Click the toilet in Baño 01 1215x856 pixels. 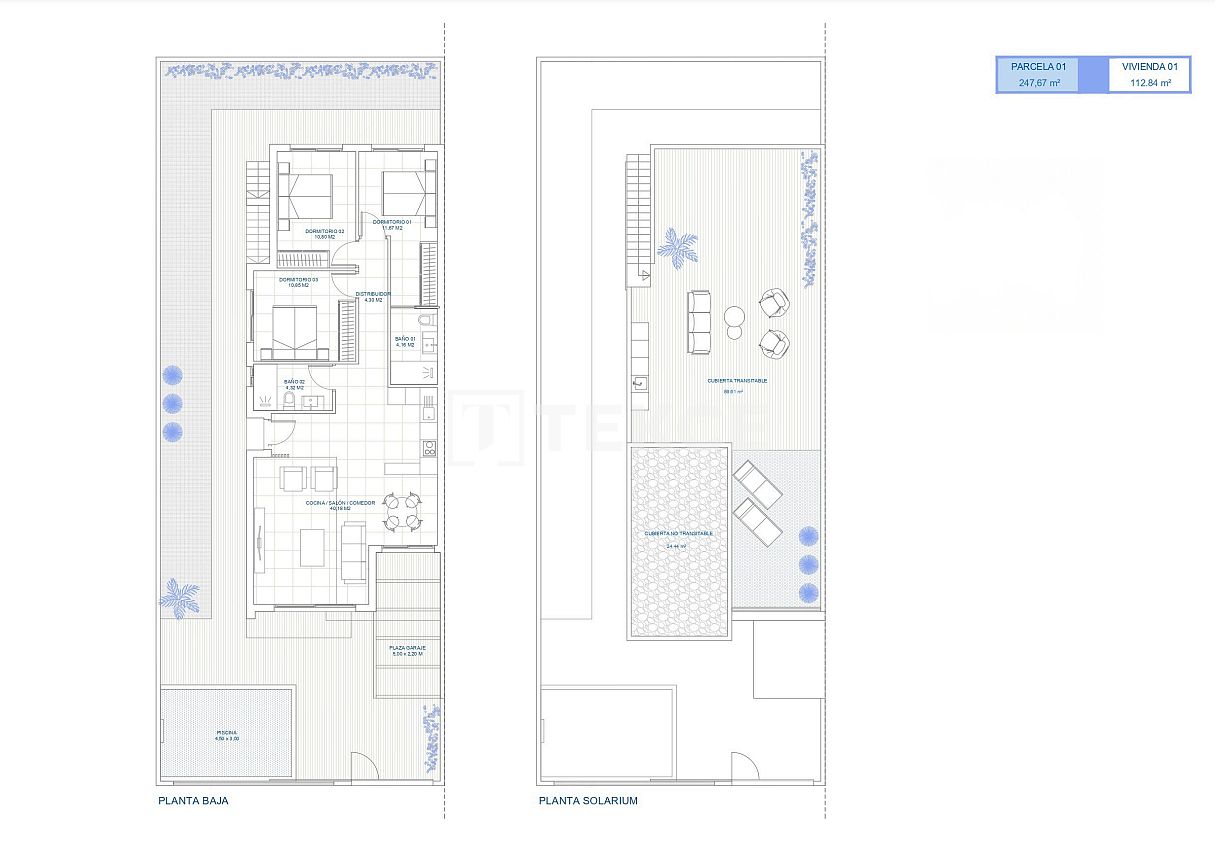(x=427, y=321)
